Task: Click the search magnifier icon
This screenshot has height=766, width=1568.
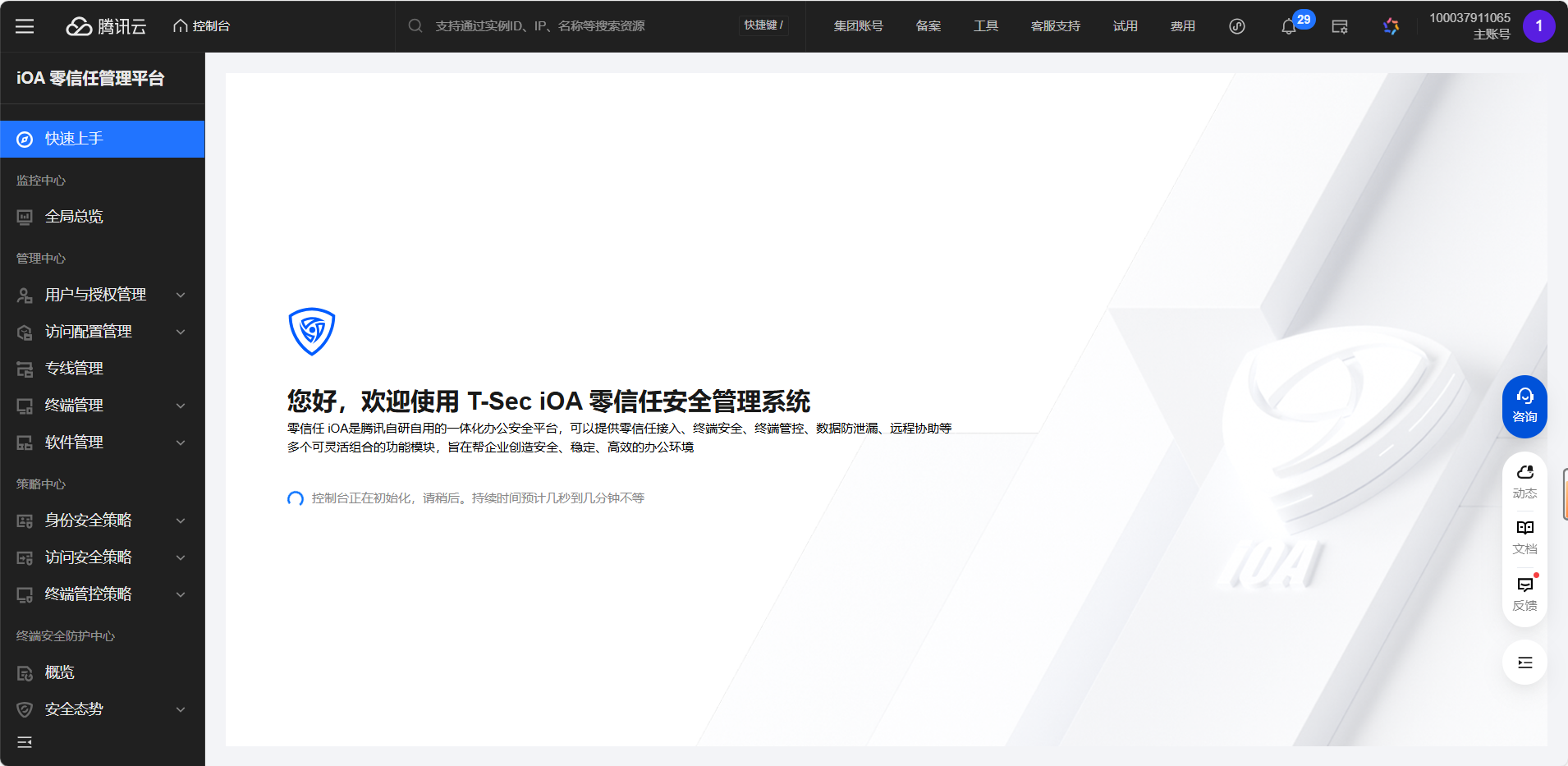Action: pyautogui.click(x=415, y=25)
